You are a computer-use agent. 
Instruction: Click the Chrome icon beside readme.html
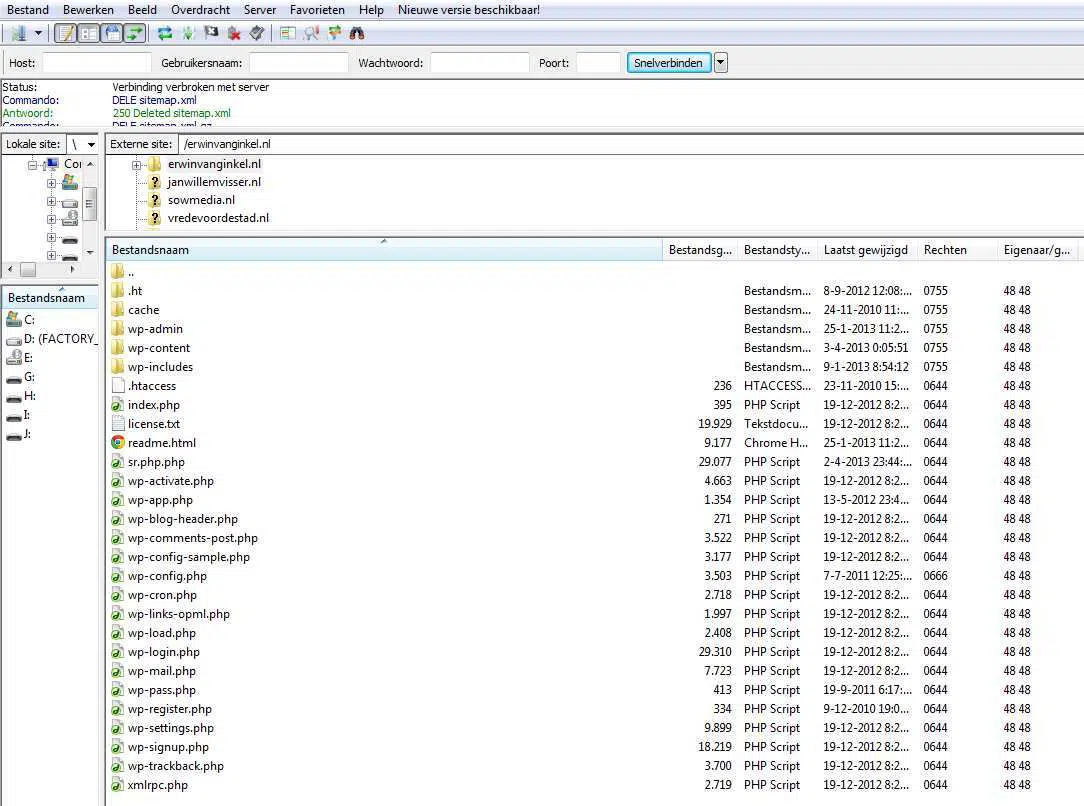[x=118, y=442]
